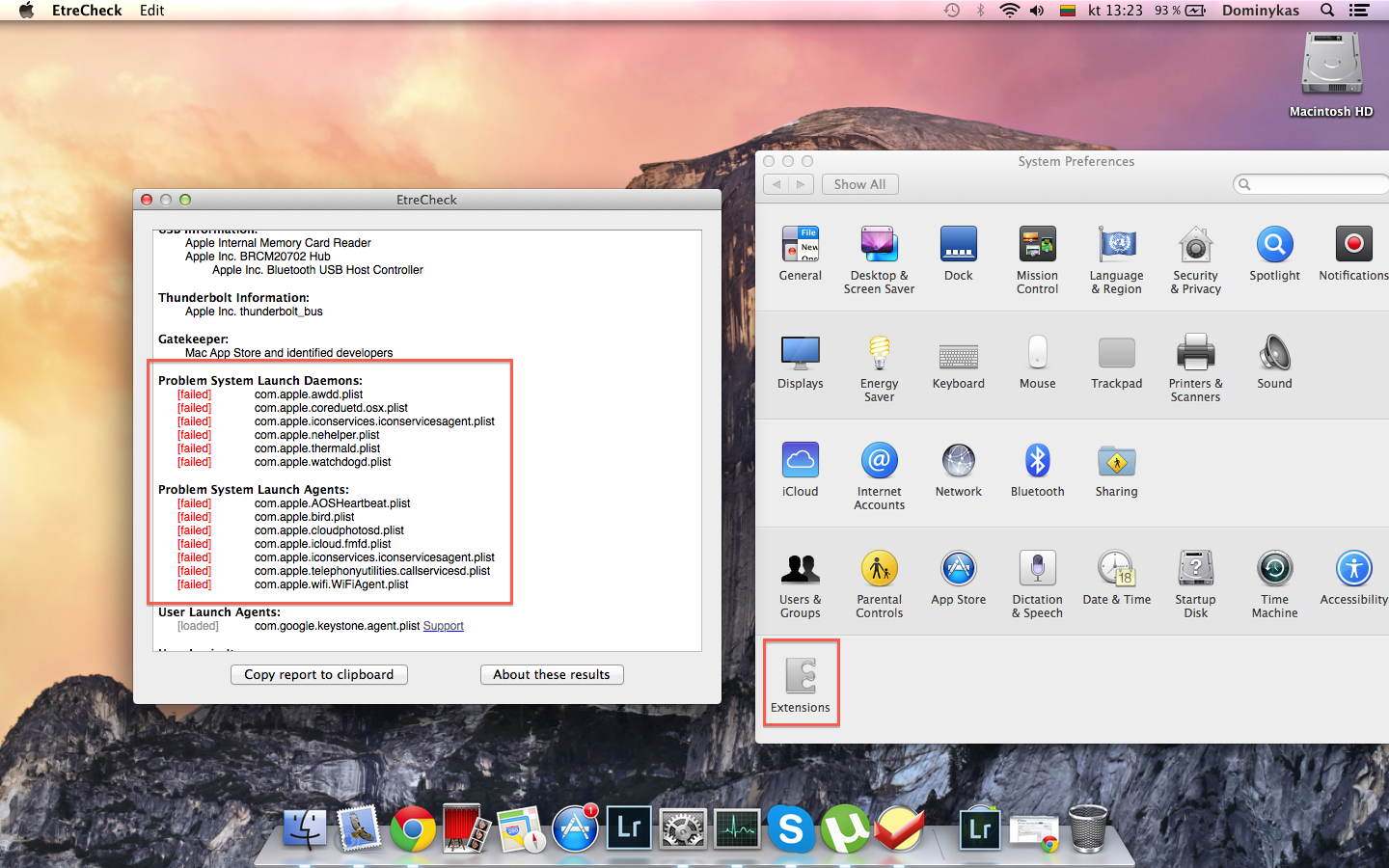This screenshot has height=868, width=1389.
Task: Open Internet Accounts preferences
Action: coord(879,476)
